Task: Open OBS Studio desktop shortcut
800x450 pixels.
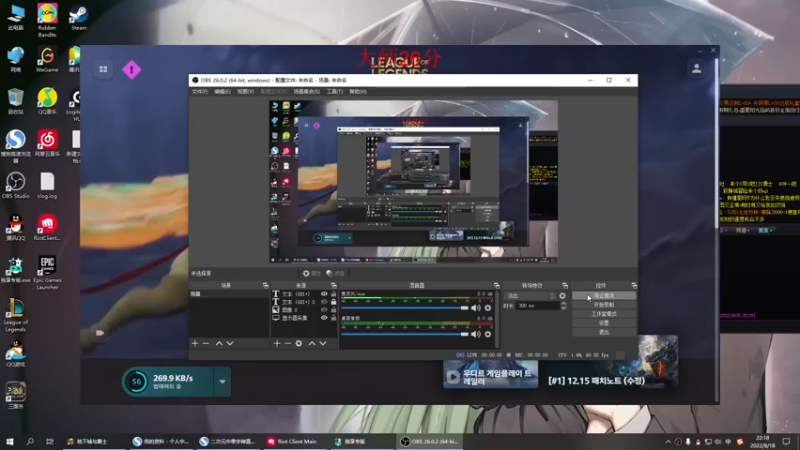Action: (15, 185)
